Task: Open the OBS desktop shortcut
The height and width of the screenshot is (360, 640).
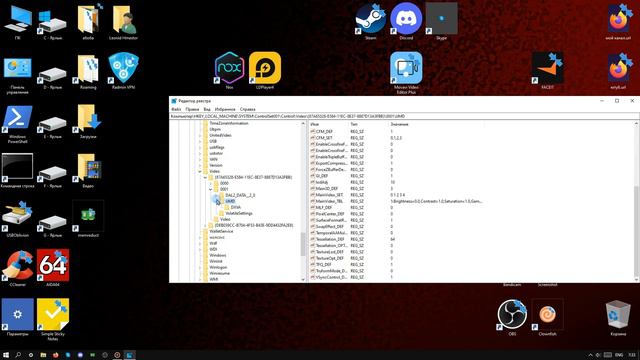Action: [x=512, y=315]
